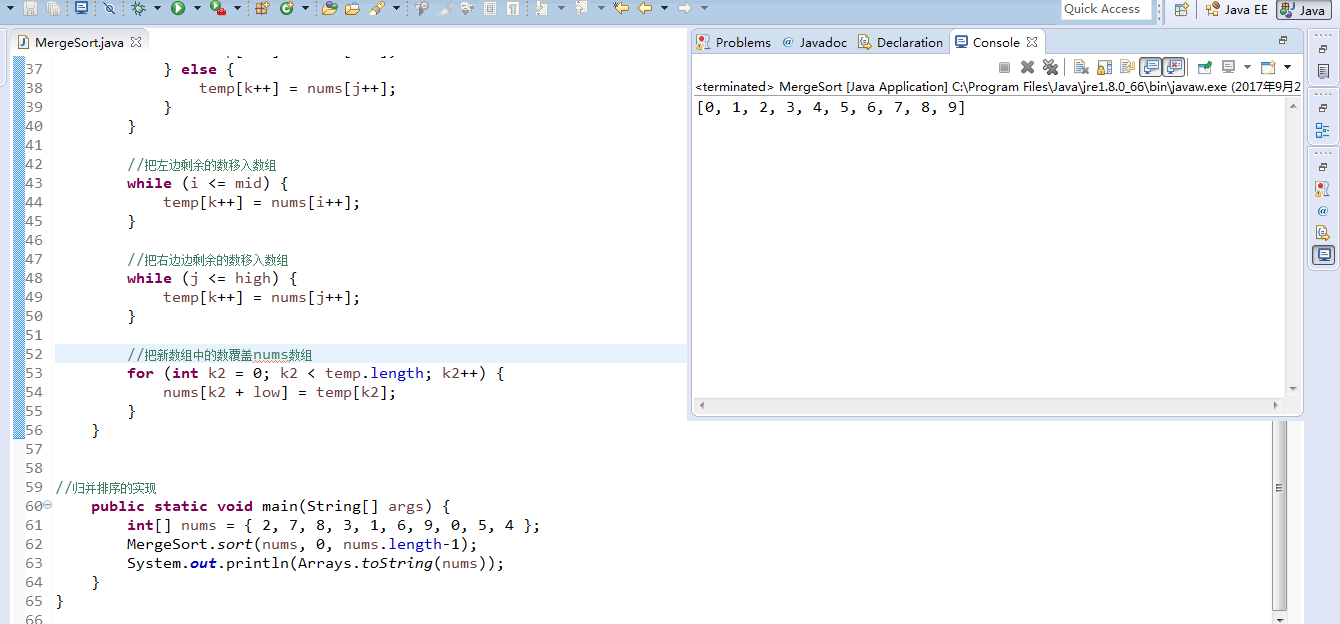Click the editor vertical scrollbar
1340x624 pixels.
1279,515
